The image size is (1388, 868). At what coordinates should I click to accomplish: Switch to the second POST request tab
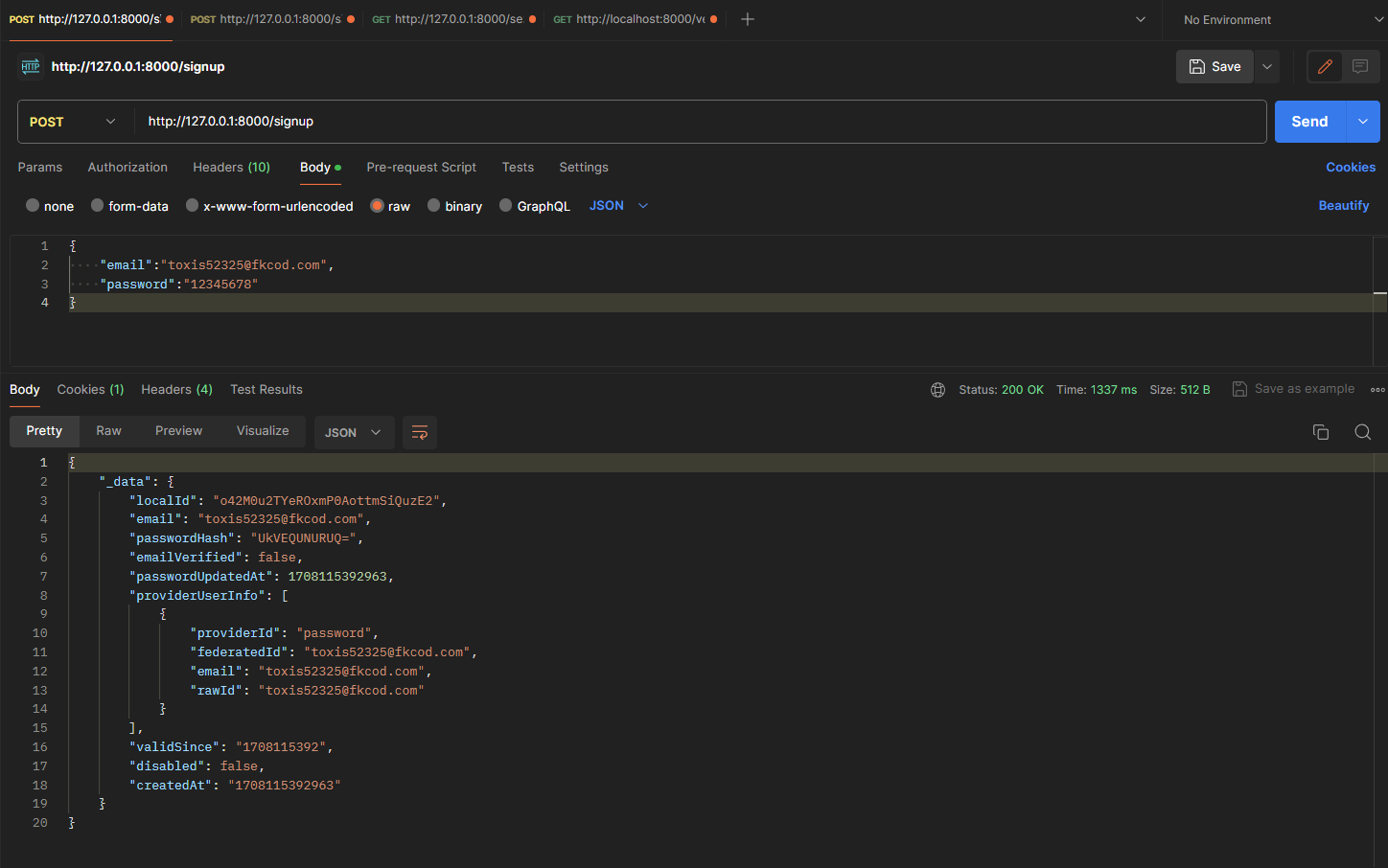pos(272,19)
